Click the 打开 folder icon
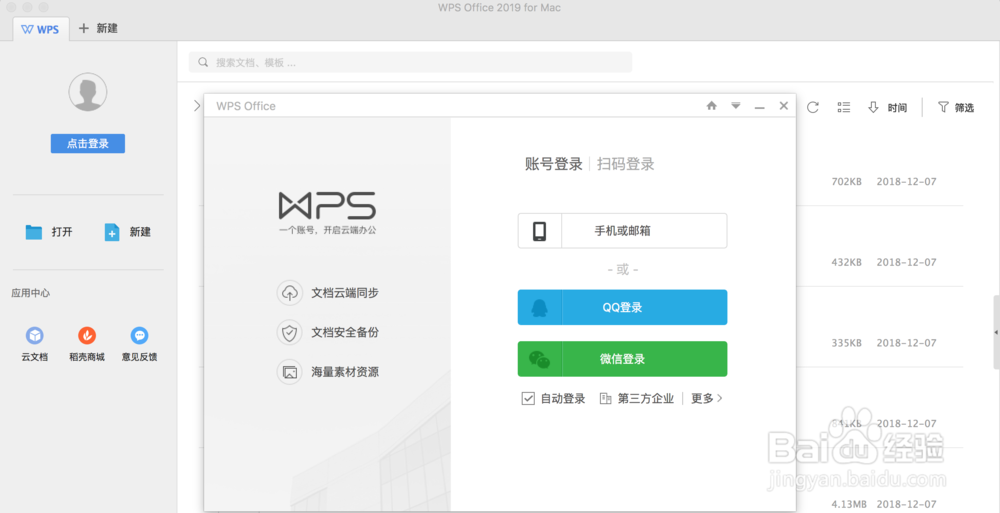This screenshot has width=1000, height=513. tap(34, 232)
